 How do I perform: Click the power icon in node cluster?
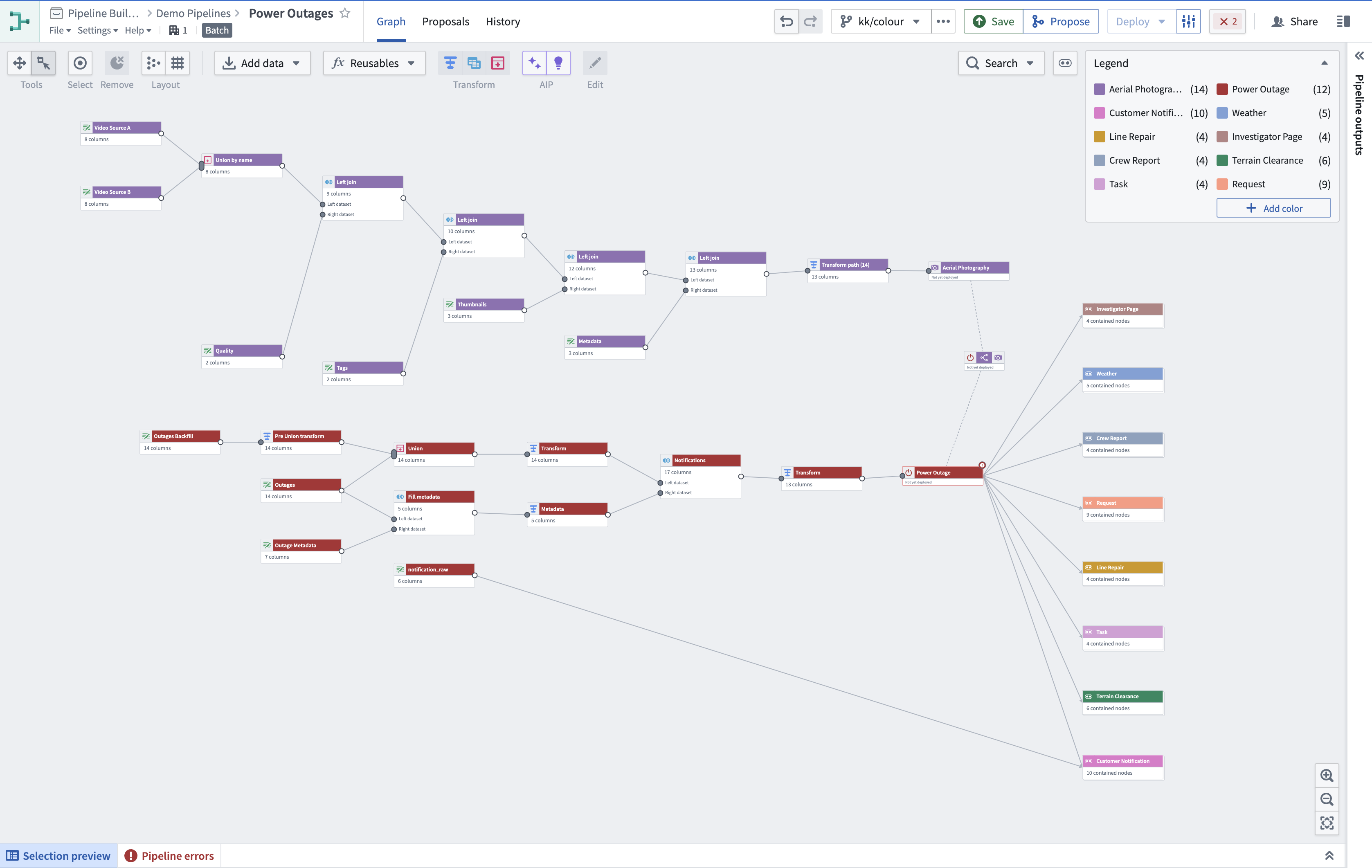pos(970,358)
